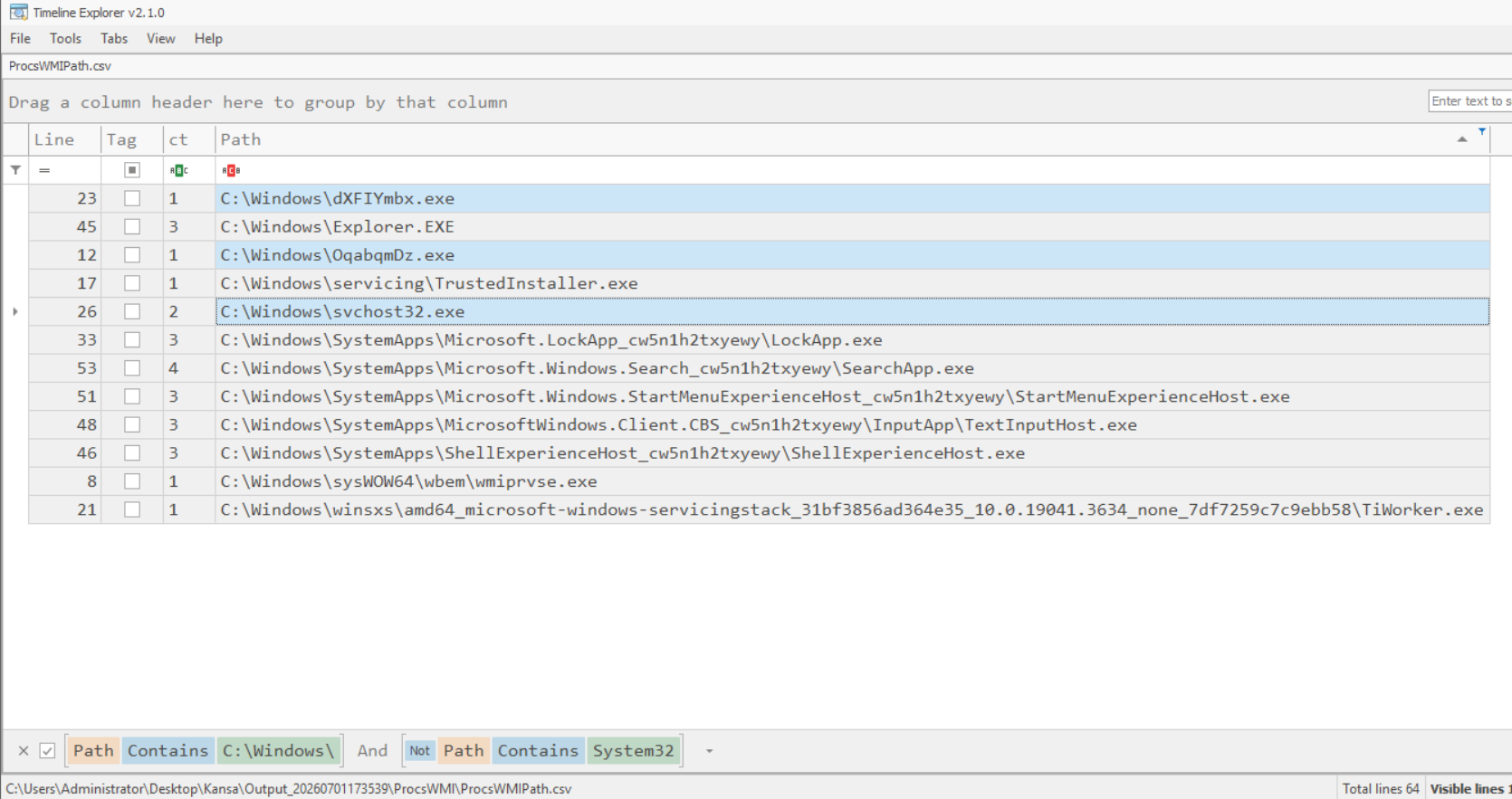Click the ct column header
The width and height of the screenshot is (1512, 799).
[x=189, y=139]
